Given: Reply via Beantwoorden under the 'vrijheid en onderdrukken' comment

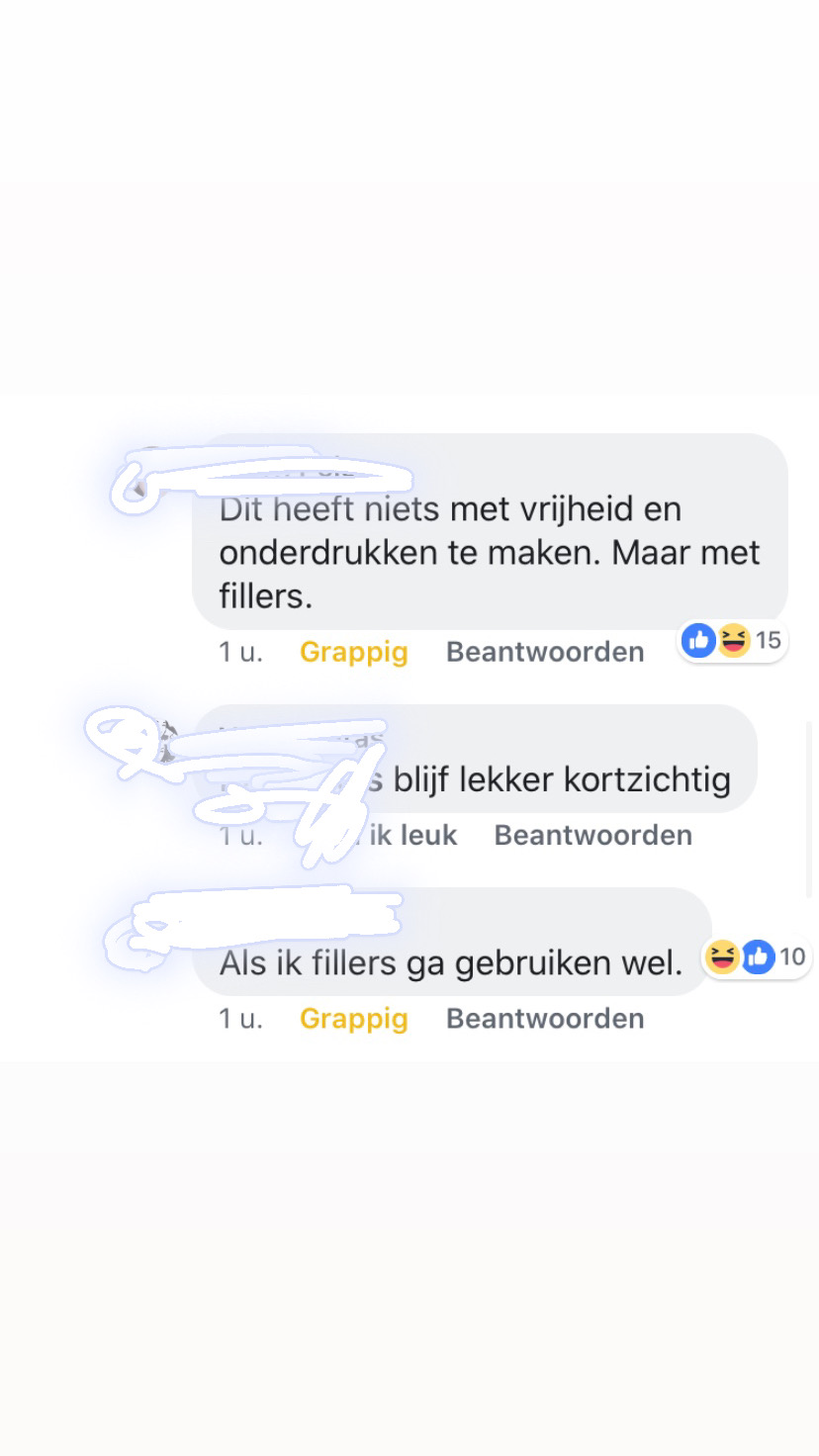Looking at the screenshot, I should pos(545,652).
